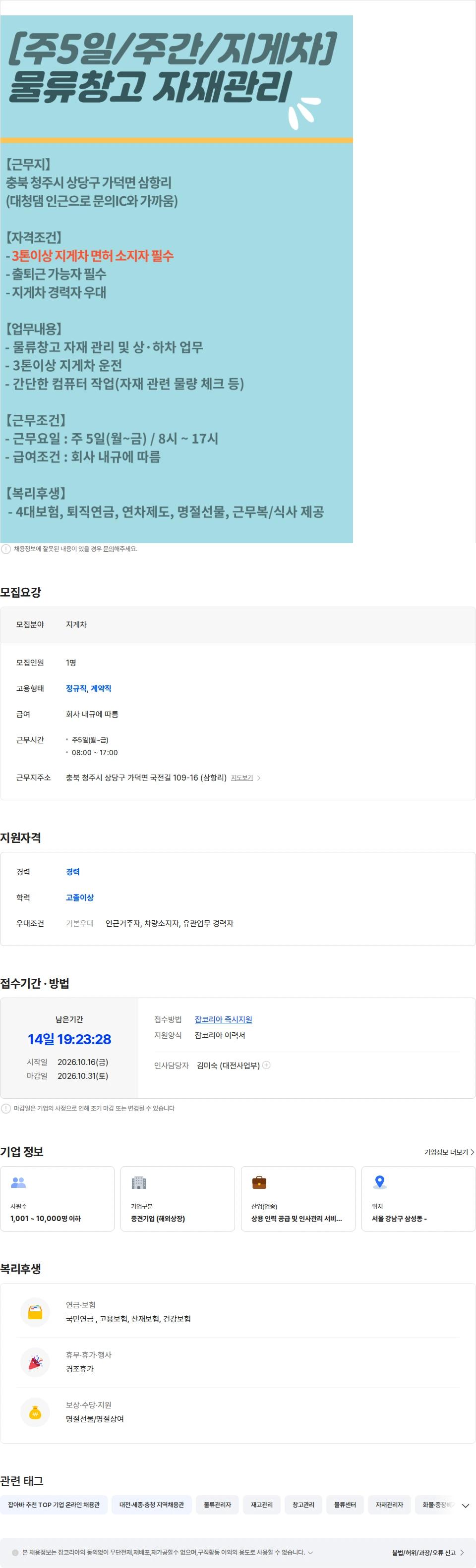Select the 대전·세종·충청 지역채용관 tag

pos(152,1504)
